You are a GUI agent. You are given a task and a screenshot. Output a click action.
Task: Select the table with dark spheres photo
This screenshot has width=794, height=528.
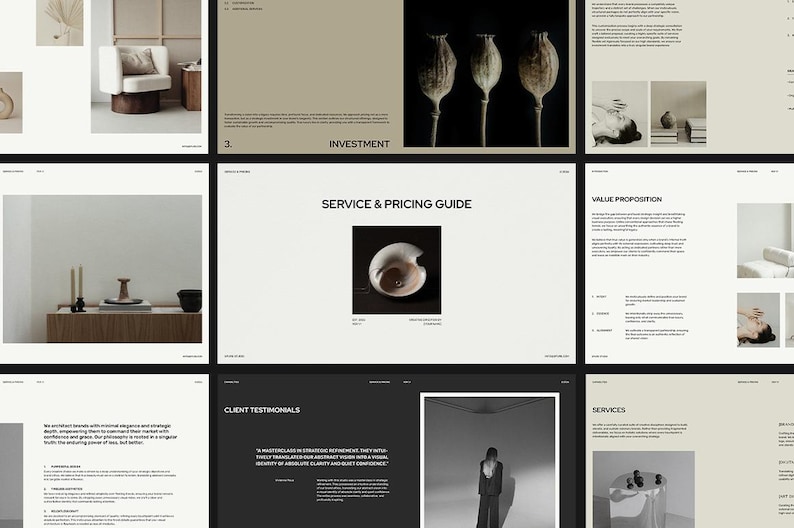point(643,490)
